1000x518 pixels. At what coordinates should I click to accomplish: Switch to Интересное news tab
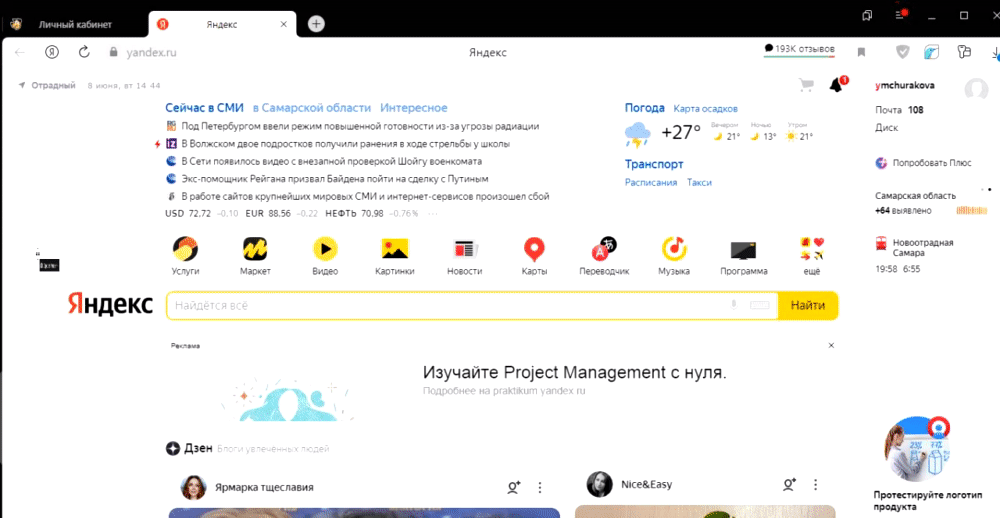click(414, 108)
